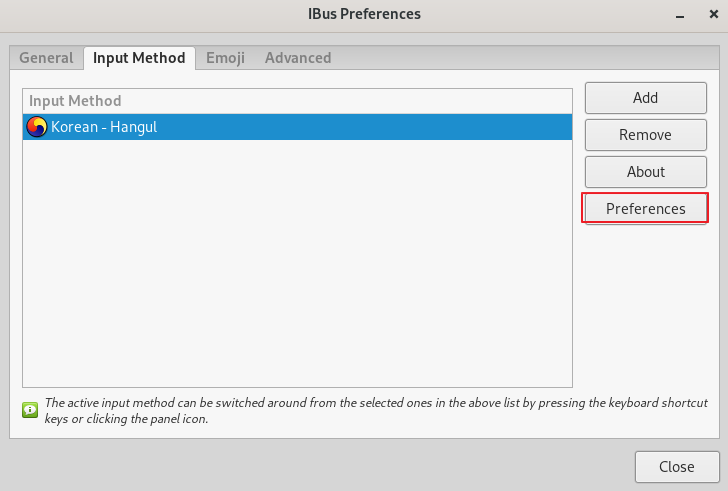This screenshot has height=491, width=728.
Task: Click the green info icon below list
Action: [30, 409]
